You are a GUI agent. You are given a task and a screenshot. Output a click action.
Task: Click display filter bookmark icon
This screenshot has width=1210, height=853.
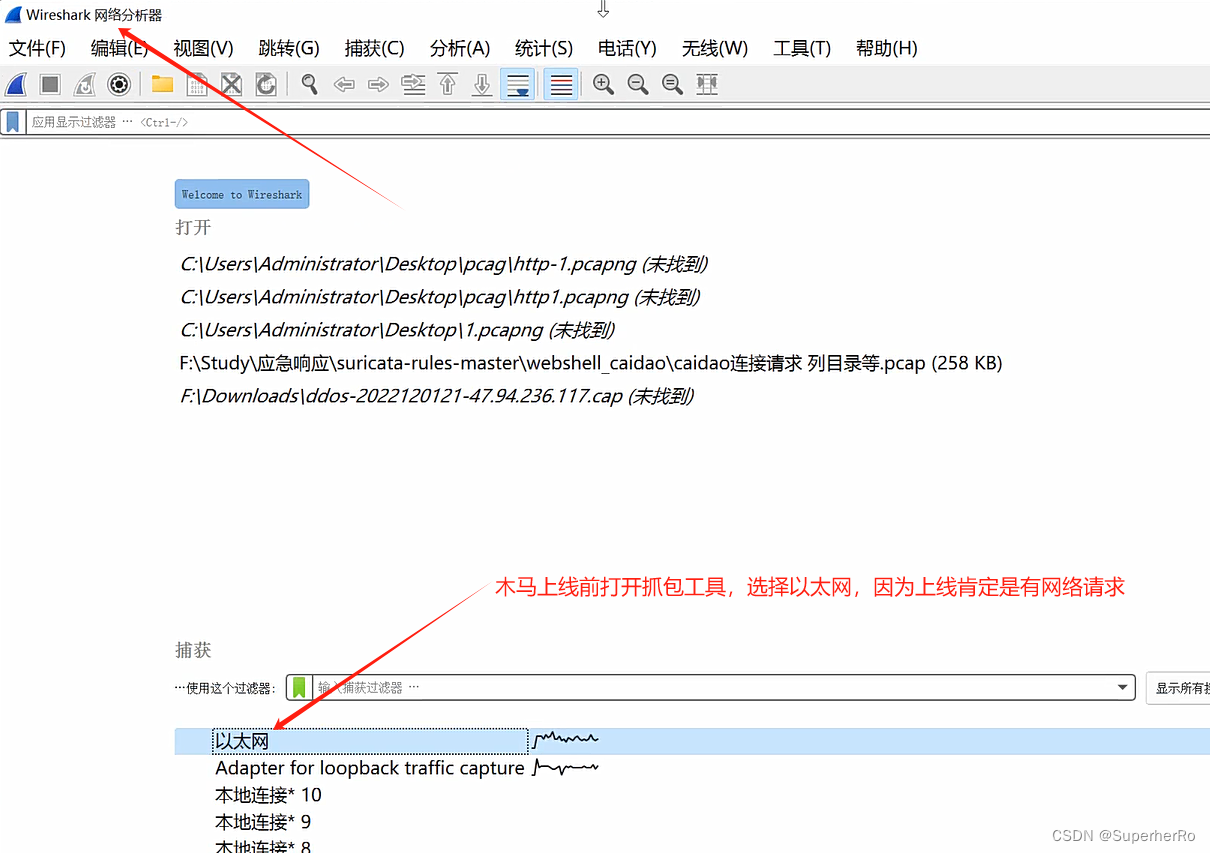(x=13, y=122)
